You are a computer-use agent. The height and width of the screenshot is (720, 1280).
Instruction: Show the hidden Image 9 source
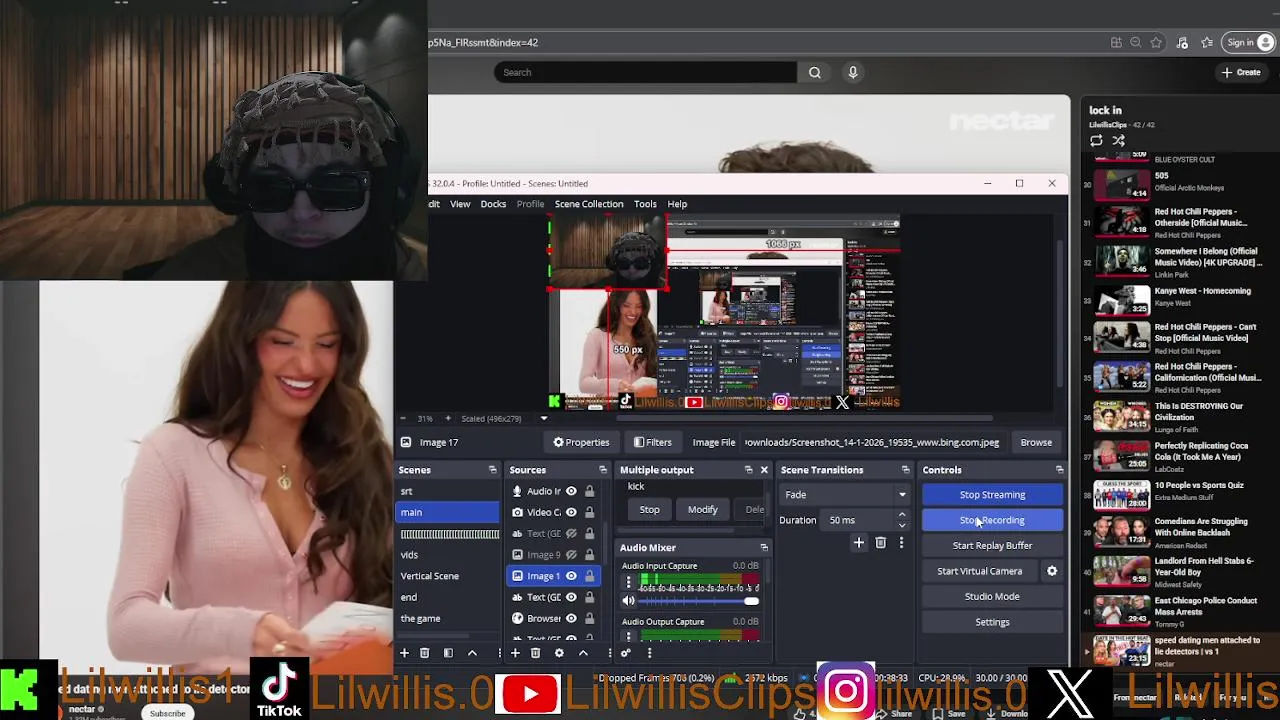point(571,554)
